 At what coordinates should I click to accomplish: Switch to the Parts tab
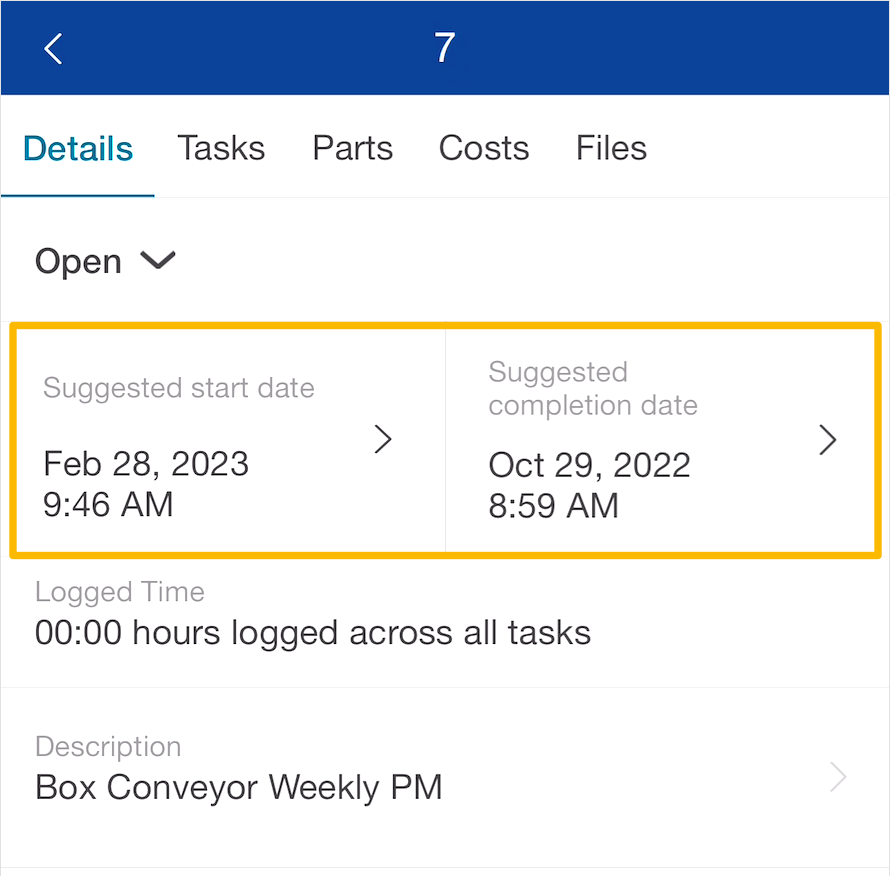pos(352,149)
